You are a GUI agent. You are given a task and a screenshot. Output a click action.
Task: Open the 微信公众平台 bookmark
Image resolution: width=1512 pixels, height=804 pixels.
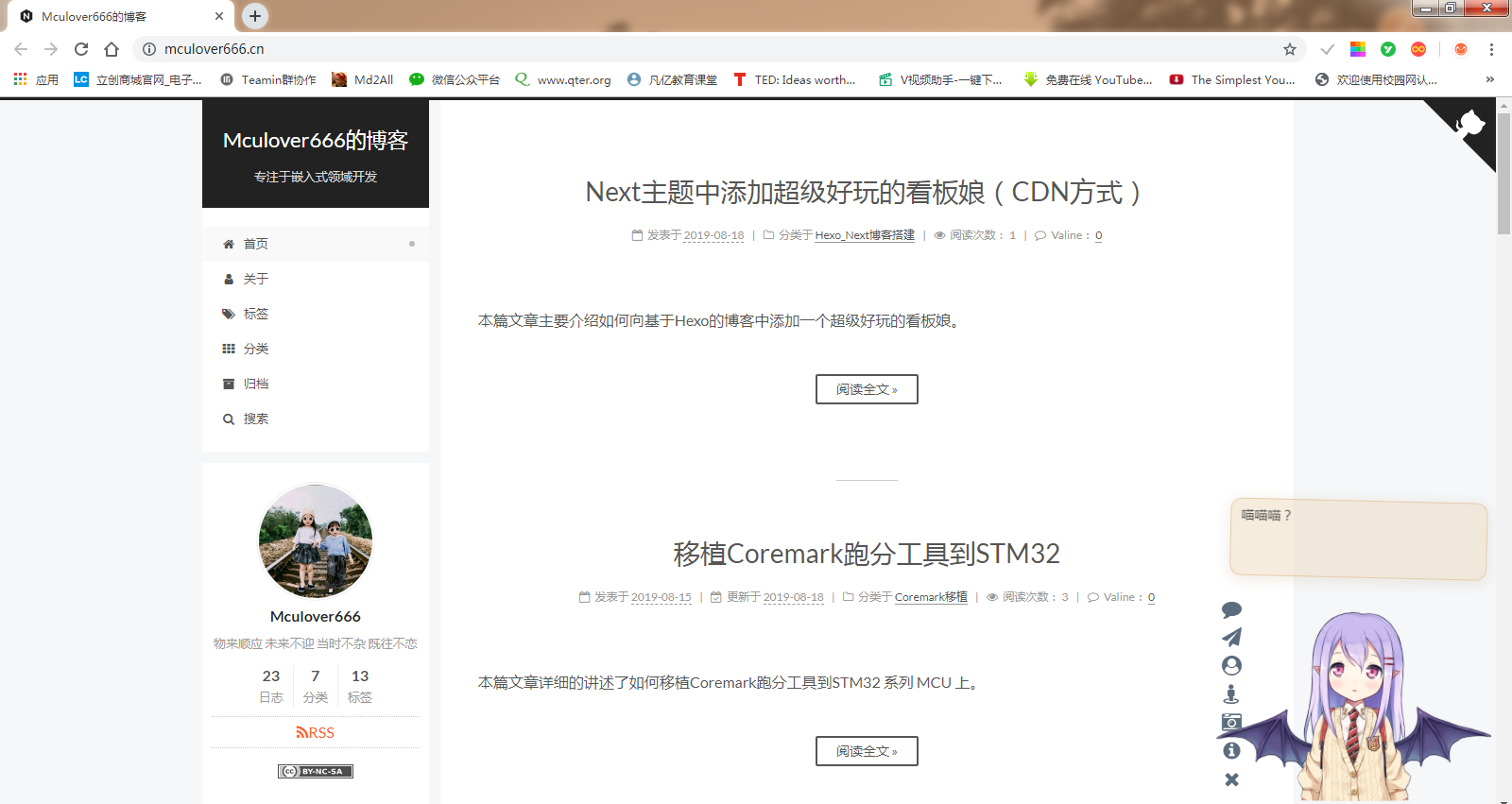(x=455, y=79)
